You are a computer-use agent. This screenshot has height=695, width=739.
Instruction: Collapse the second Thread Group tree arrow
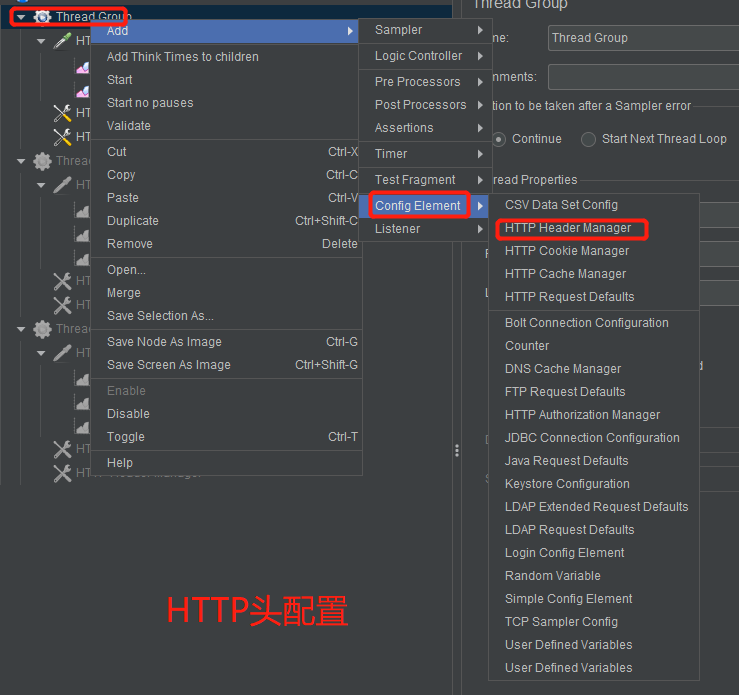pos(21,161)
